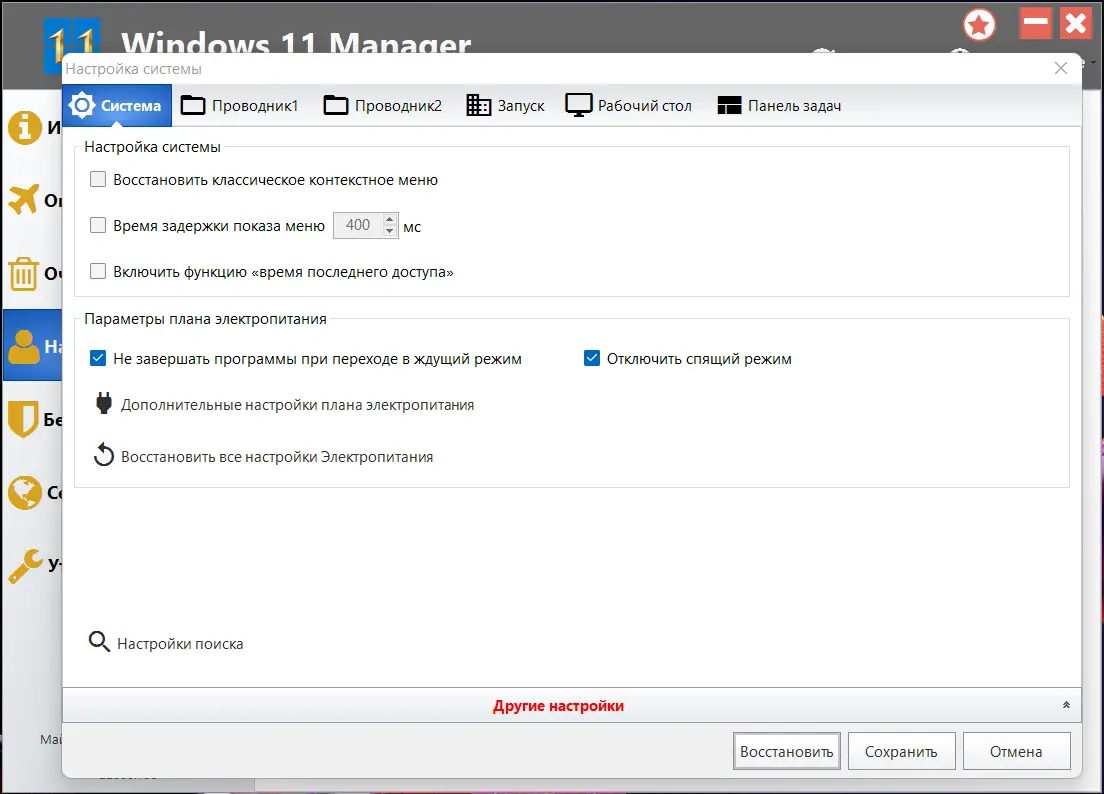Image resolution: width=1104 pixels, height=794 pixels.
Task: Click the gear icon on Система tab
Action: click(82, 105)
